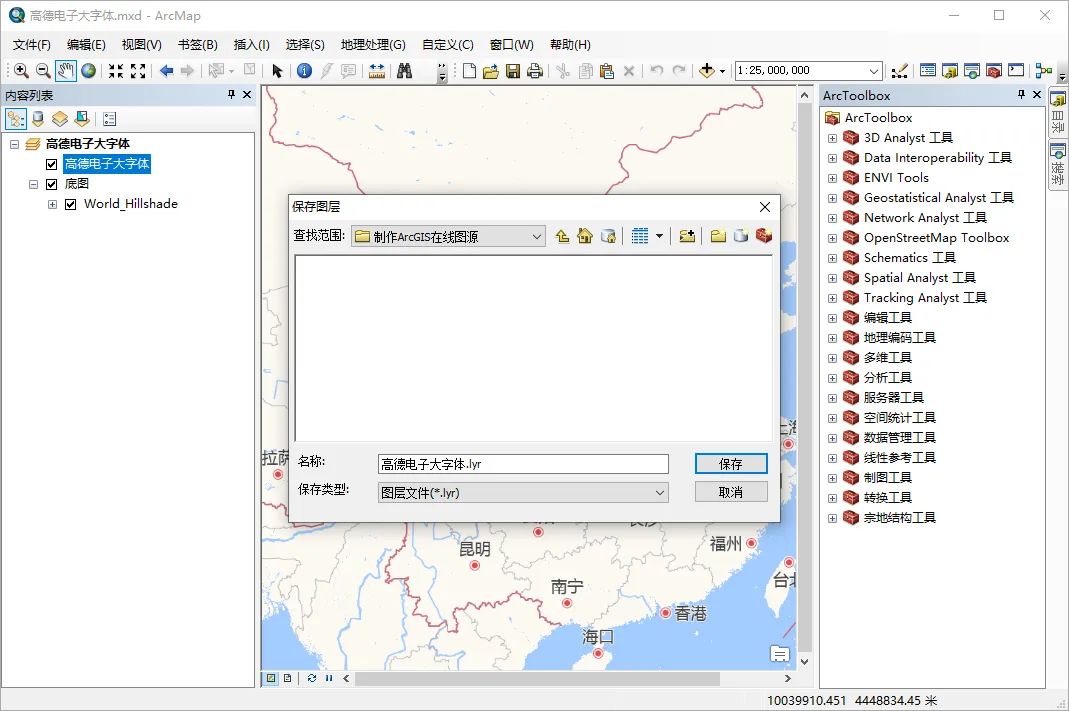Viewport: 1069px width, 711px height.
Task: Collapse the 底图 group layer
Action: coord(33,184)
